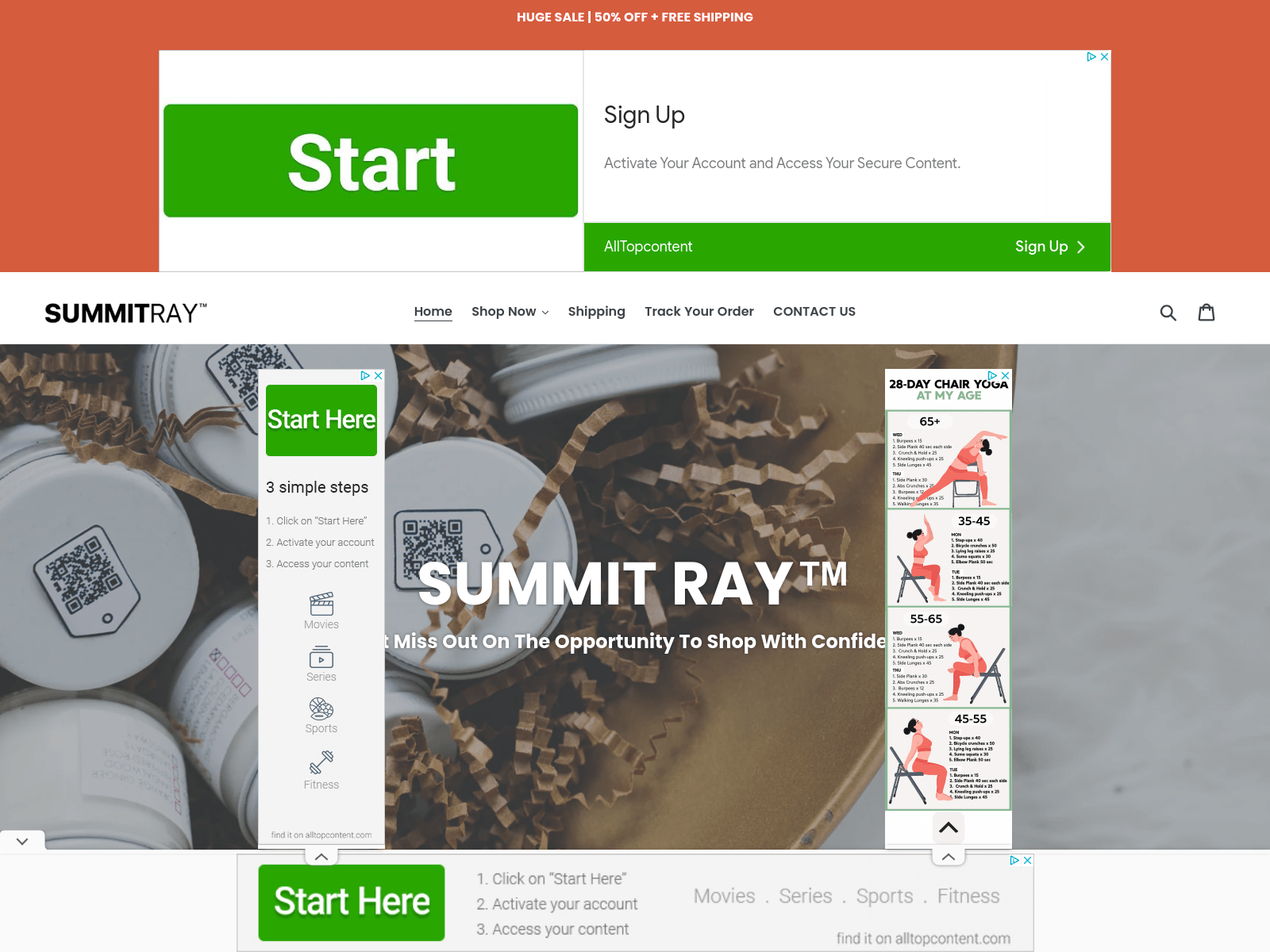Click 'Fitness' text in bottom banner ad

[x=968, y=896]
